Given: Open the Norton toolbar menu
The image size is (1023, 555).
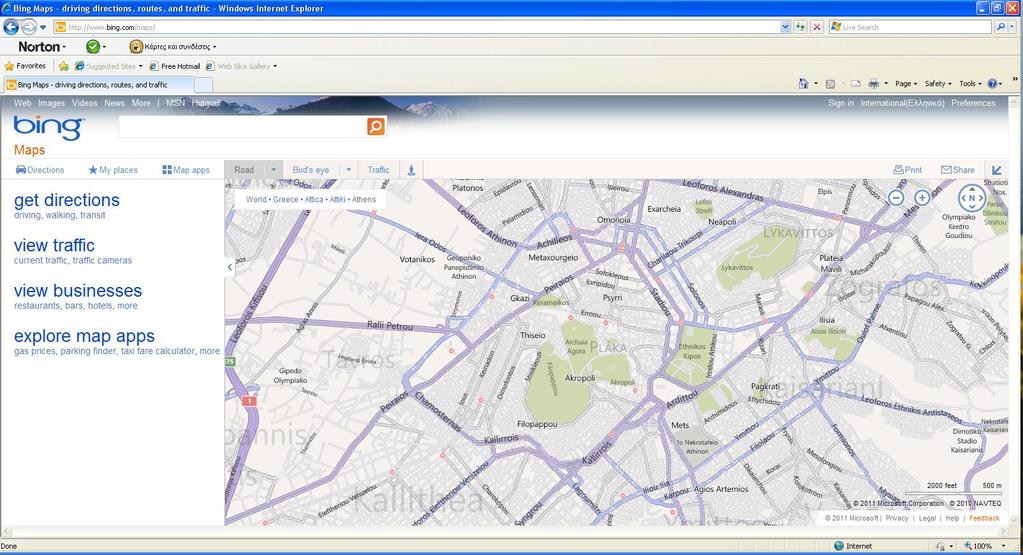Looking at the screenshot, I should tap(42, 46).
